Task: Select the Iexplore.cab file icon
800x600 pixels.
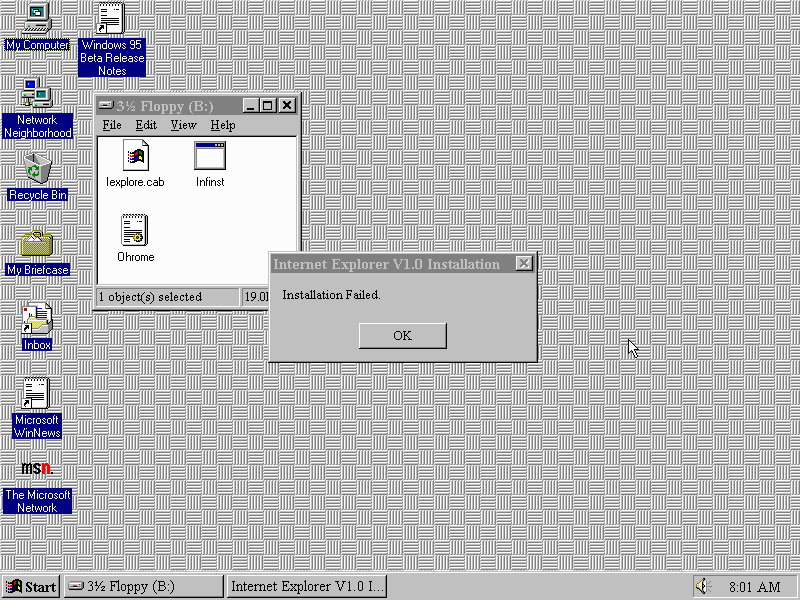Action: click(135, 156)
